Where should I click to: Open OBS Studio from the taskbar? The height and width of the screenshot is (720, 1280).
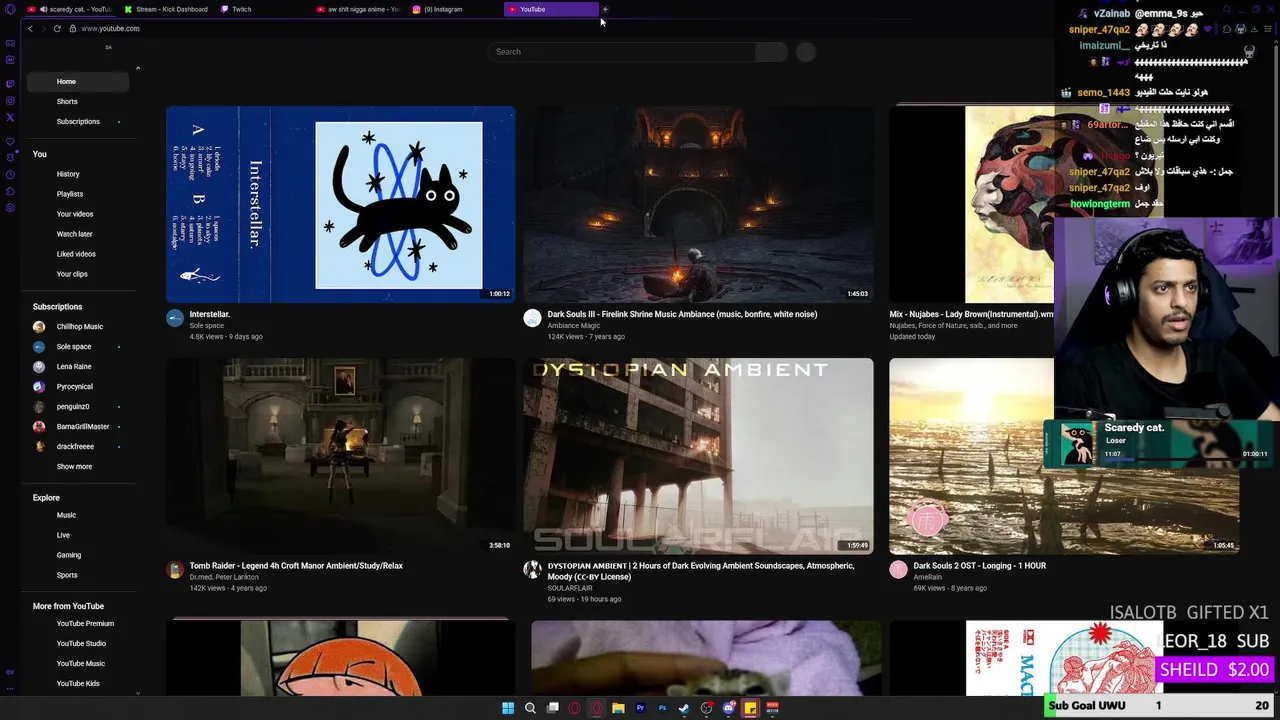point(706,708)
